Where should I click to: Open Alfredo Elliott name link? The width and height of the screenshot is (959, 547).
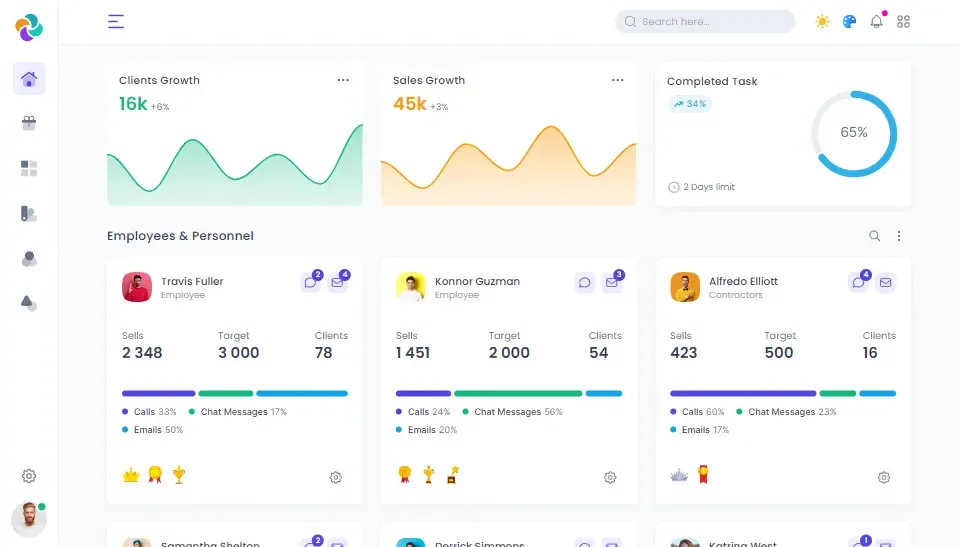[x=743, y=281]
